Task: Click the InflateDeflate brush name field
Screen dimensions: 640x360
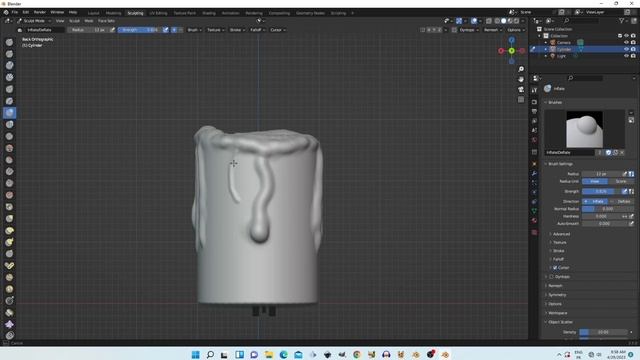Action: point(570,152)
